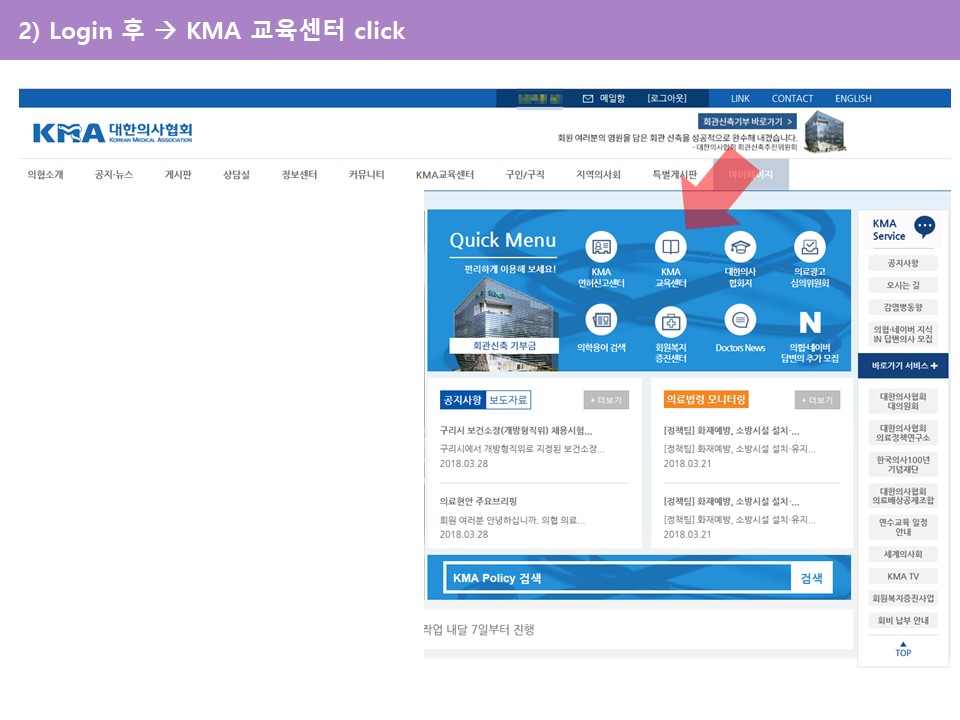Open the KMA 면허신고센터 icon
Screen dimensions: 960x720
coord(601,246)
